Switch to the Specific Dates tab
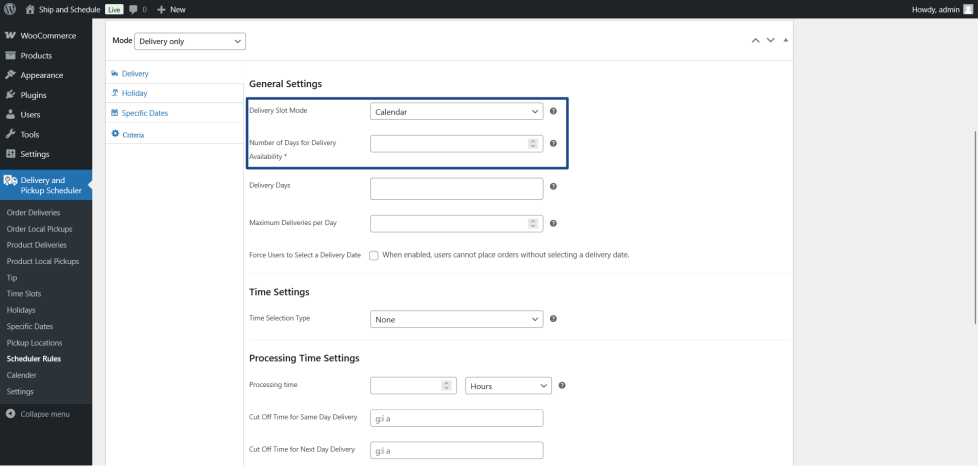978x466 pixels. [144, 113]
